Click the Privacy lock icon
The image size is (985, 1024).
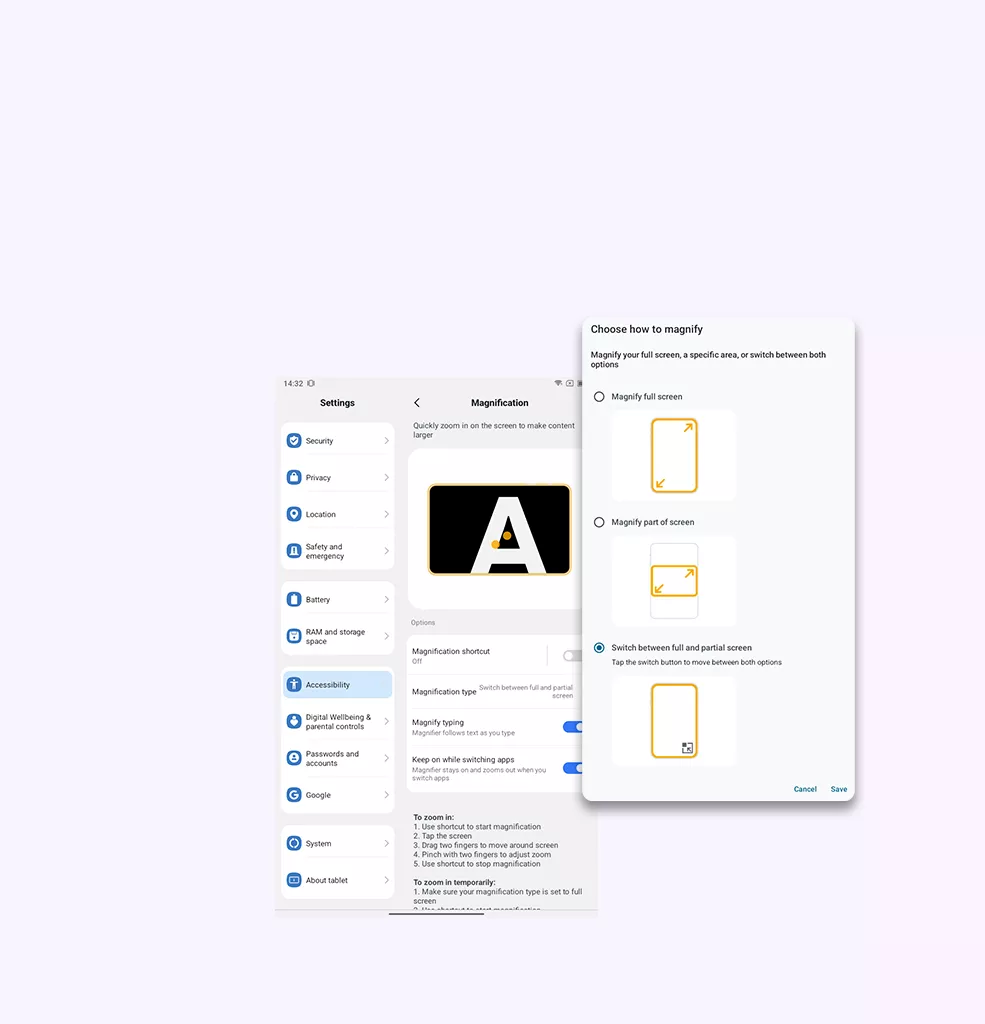coord(294,478)
